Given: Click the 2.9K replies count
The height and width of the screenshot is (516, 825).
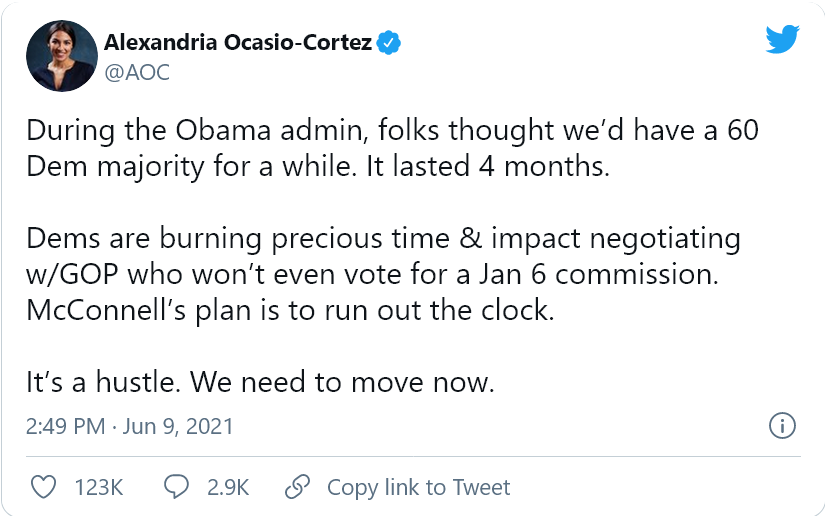Looking at the screenshot, I should (x=227, y=487).
